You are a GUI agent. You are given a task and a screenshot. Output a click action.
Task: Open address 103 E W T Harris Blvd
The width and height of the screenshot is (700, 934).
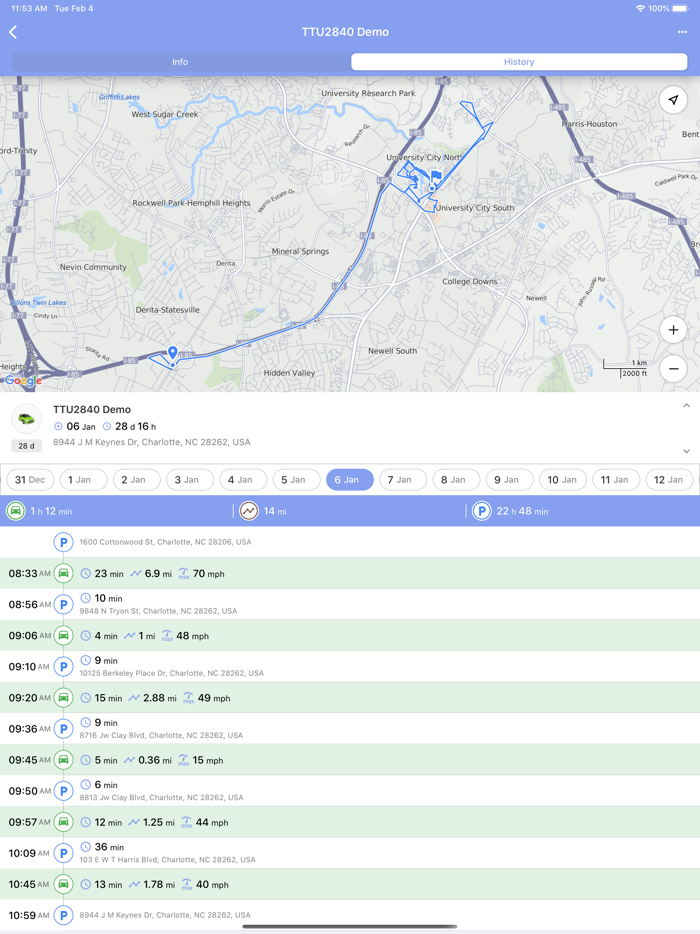(167, 860)
